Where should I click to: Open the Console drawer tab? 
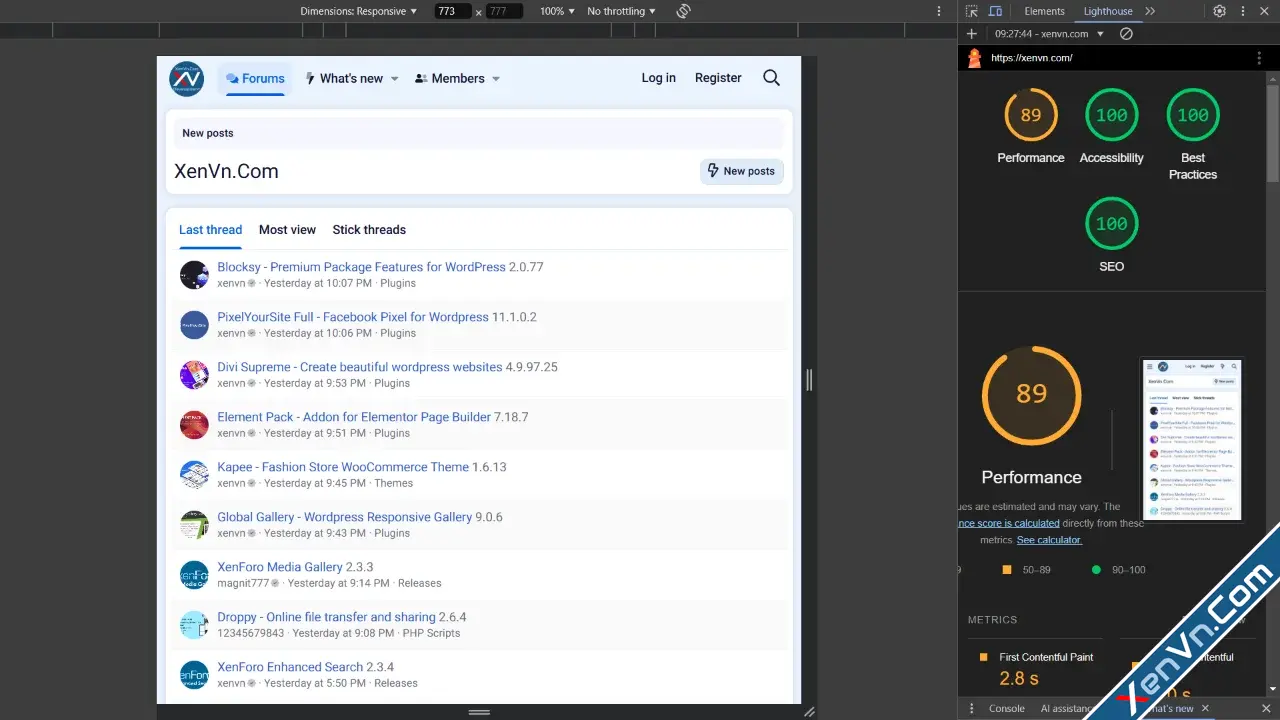(x=1006, y=708)
